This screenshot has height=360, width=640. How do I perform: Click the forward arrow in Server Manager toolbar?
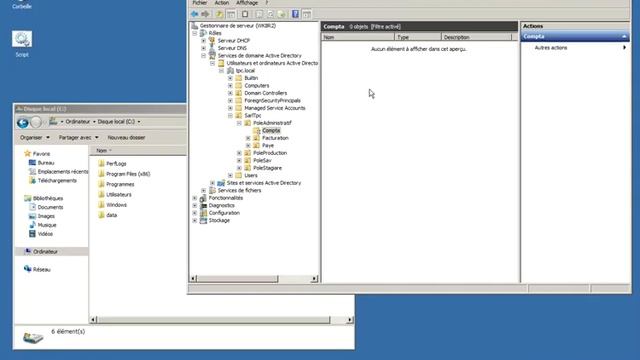click(205, 14)
